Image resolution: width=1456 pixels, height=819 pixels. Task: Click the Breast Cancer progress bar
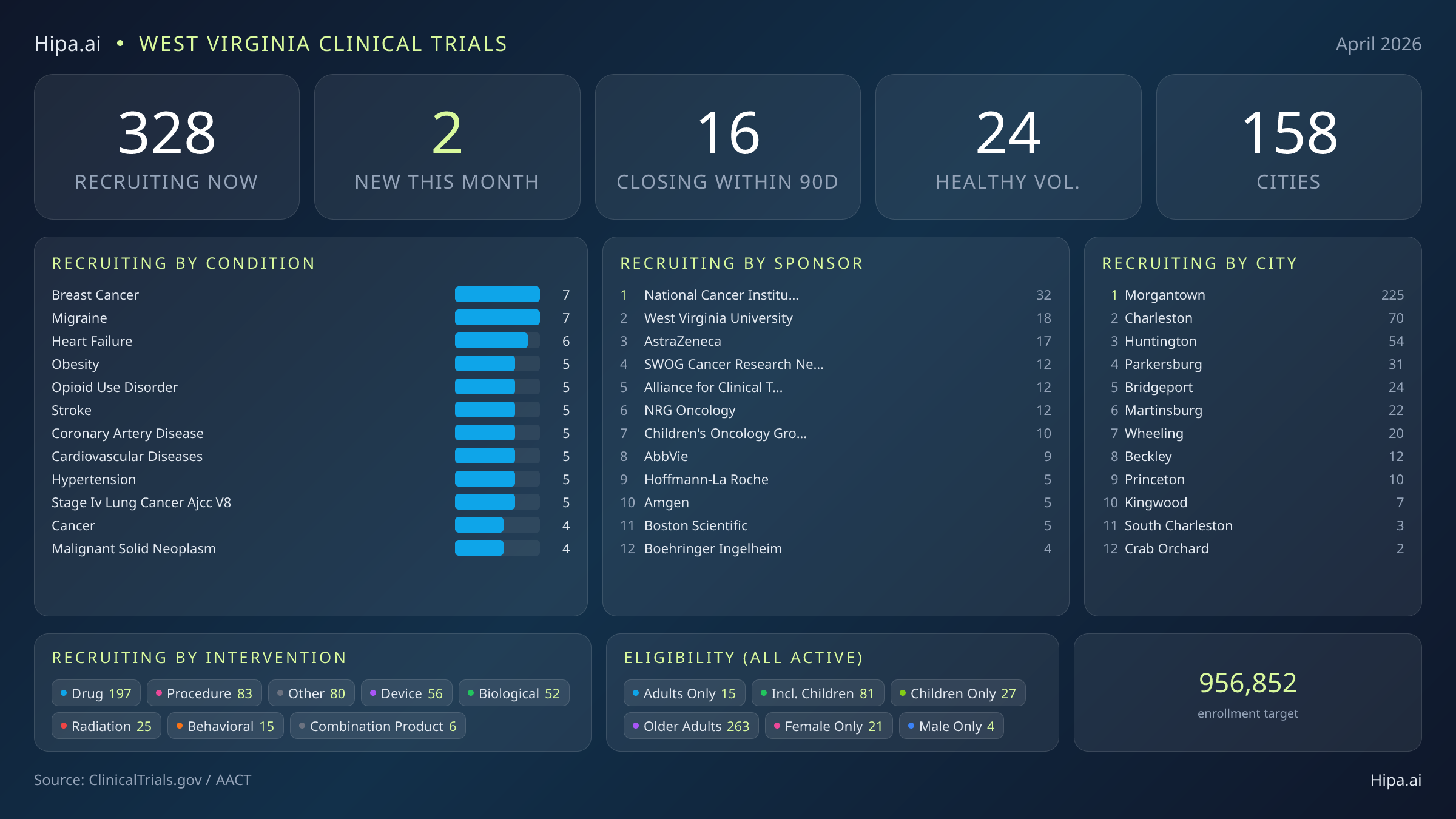[x=497, y=294]
